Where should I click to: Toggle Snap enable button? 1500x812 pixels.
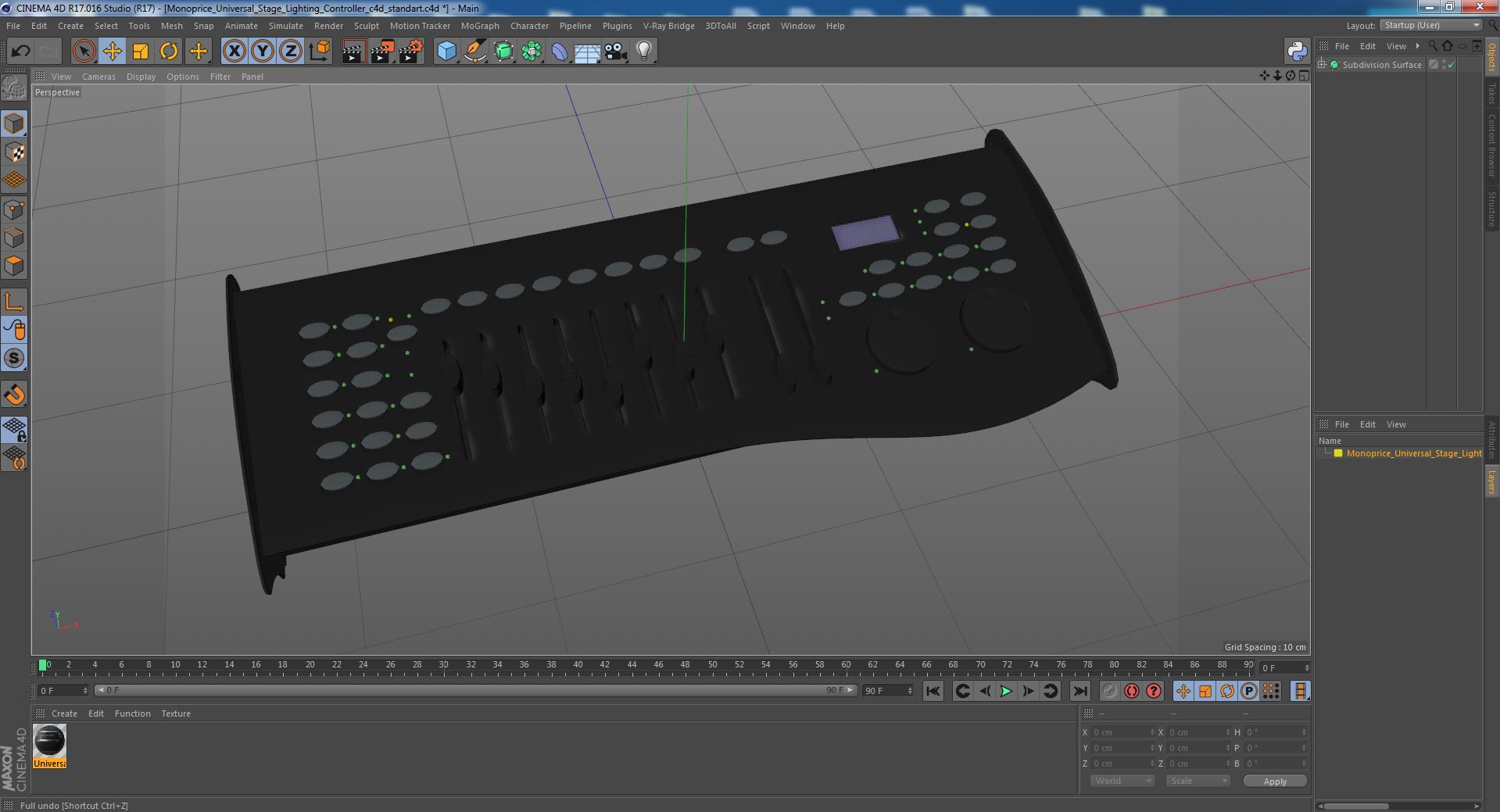(14, 395)
